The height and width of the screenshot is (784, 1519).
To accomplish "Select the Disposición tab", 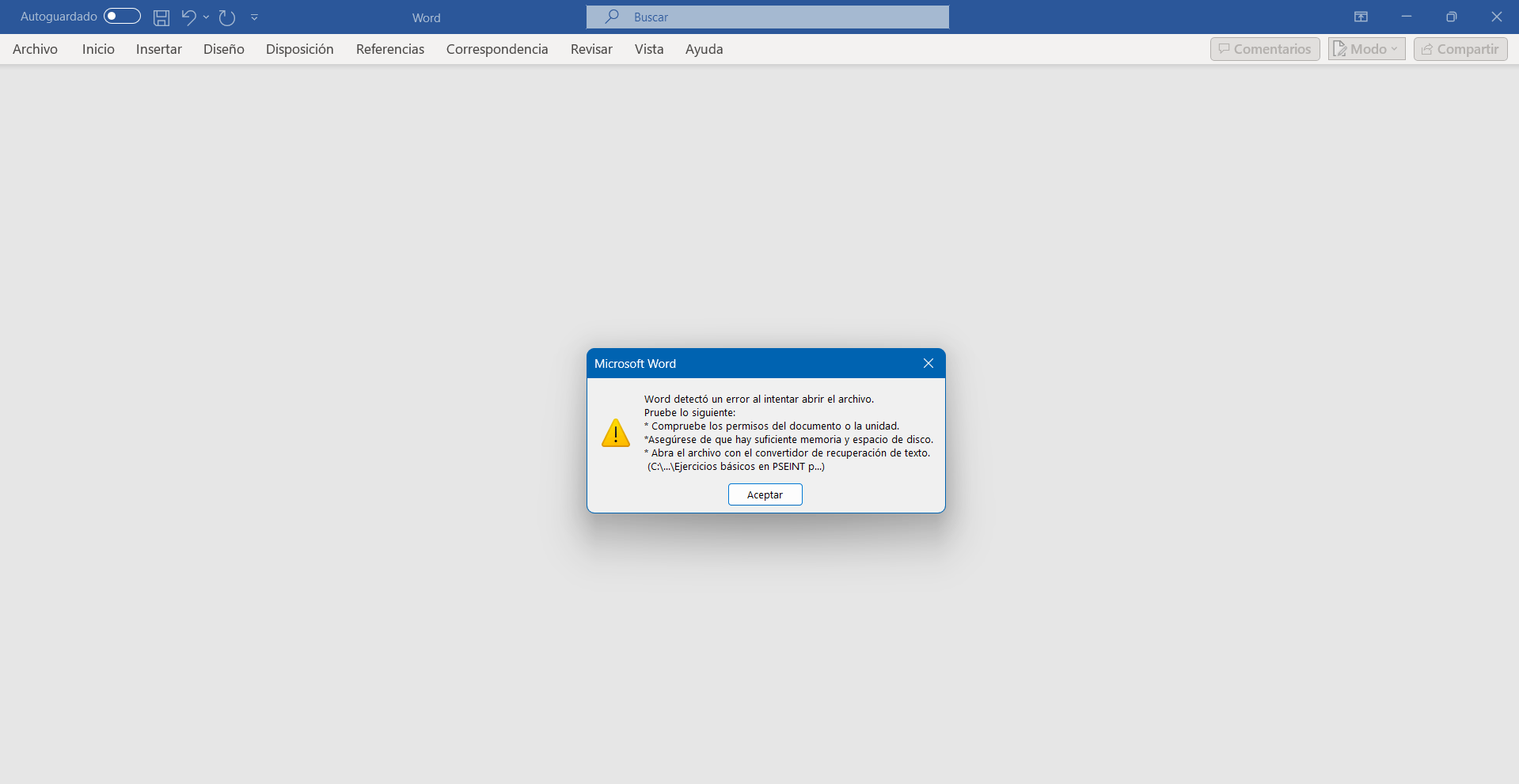I will click(x=300, y=49).
